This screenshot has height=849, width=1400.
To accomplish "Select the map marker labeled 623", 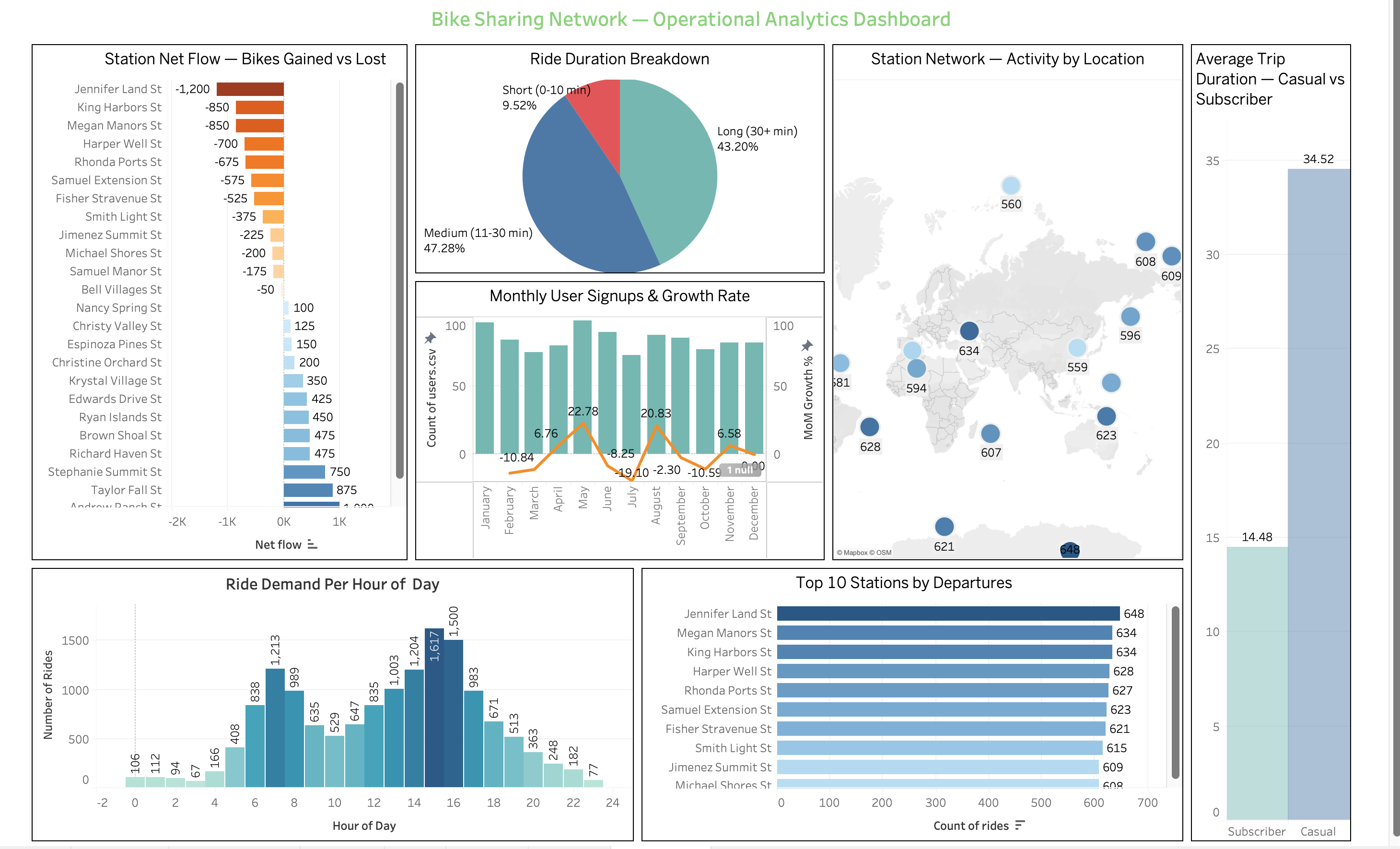I will point(1106,416).
